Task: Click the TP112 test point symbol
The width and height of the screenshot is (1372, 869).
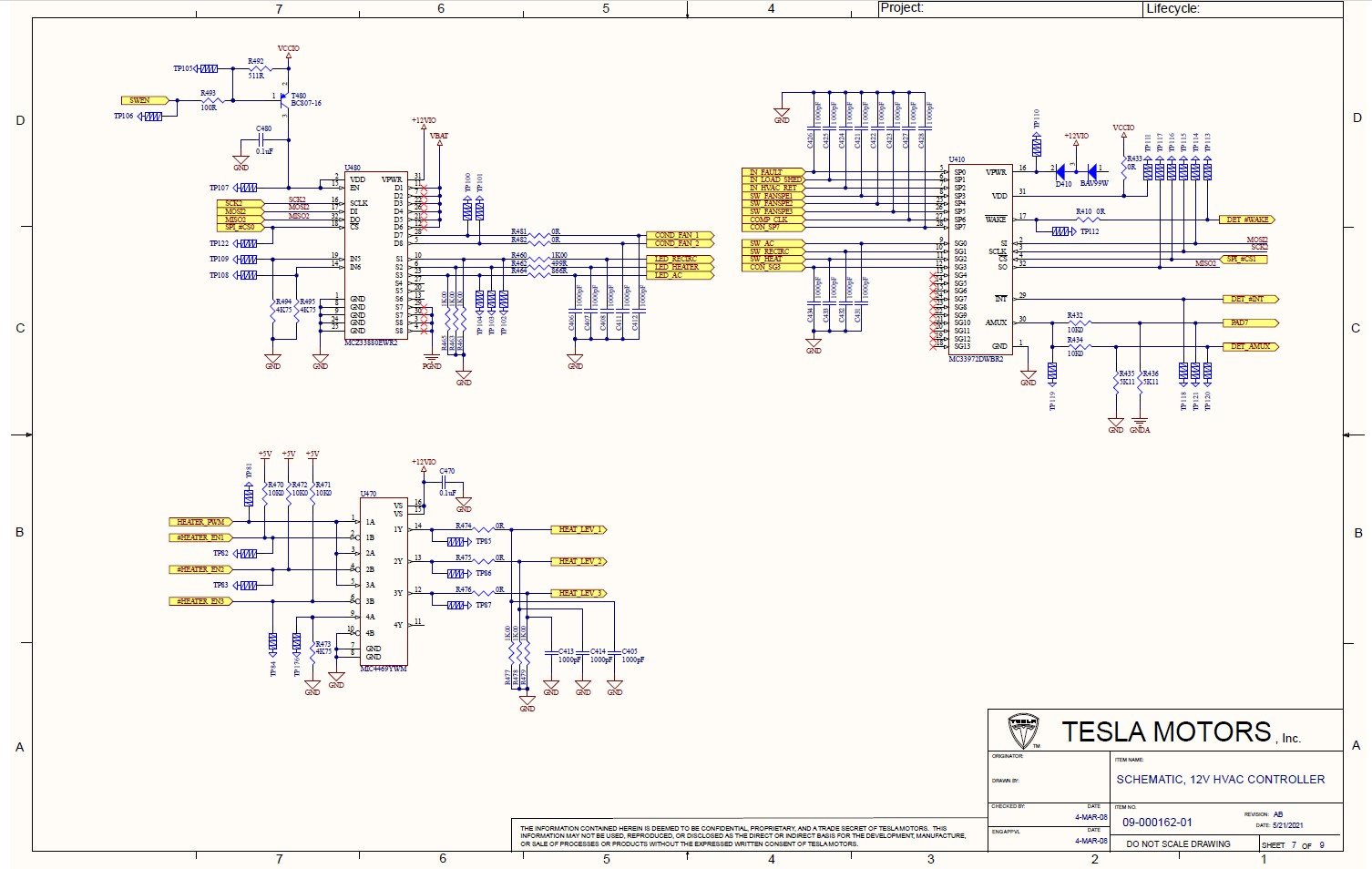Action: tap(1061, 231)
